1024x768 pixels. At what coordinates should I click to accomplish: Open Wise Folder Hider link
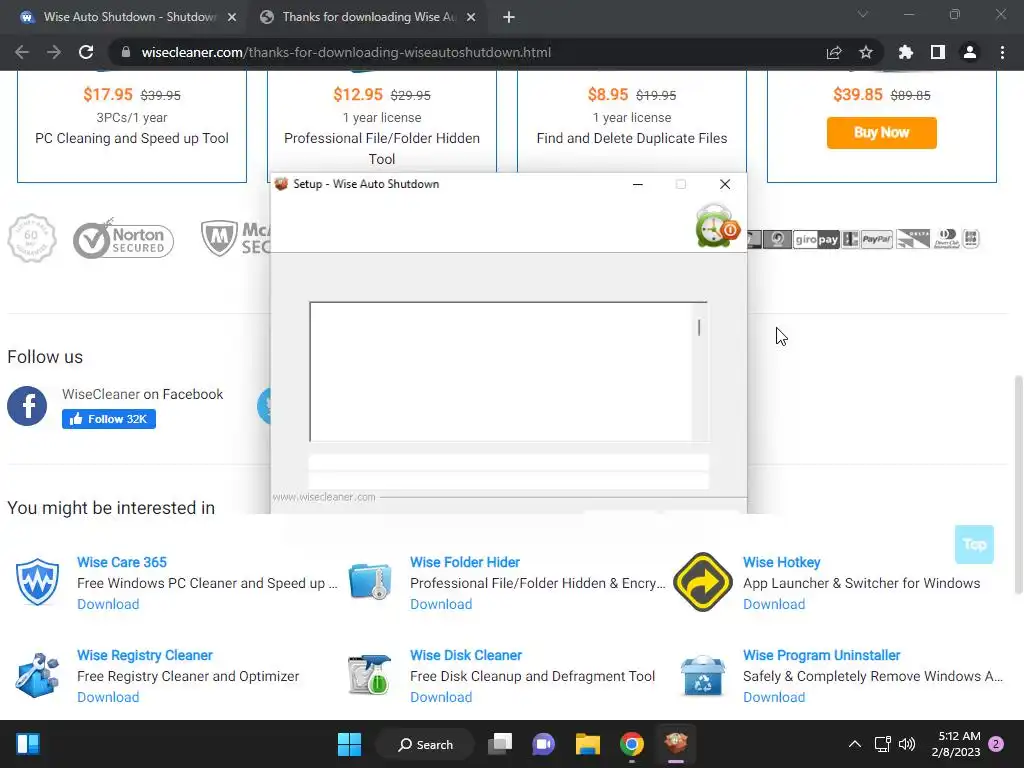pyautogui.click(x=465, y=562)
